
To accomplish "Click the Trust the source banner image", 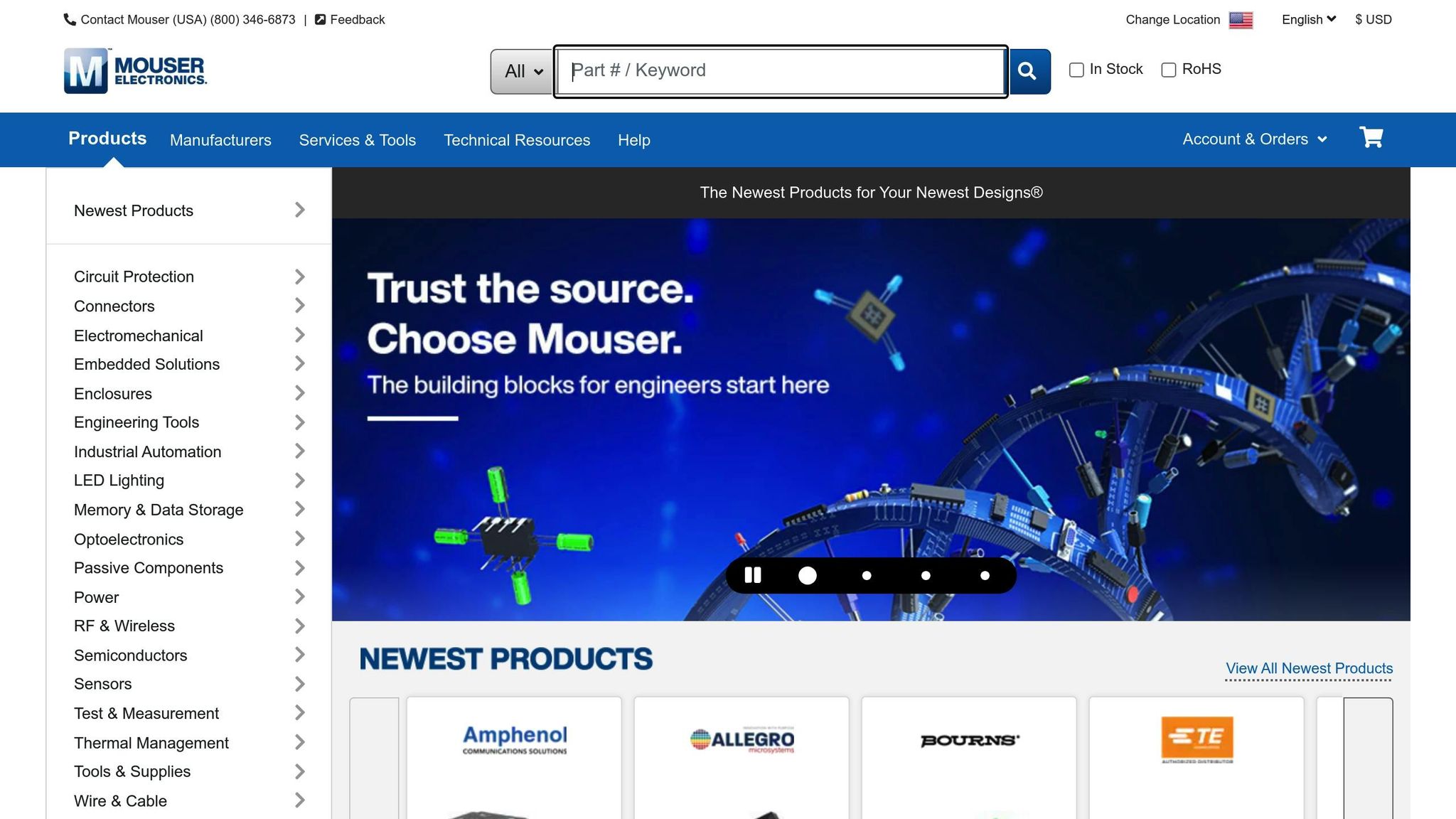I will click(871, 419).
